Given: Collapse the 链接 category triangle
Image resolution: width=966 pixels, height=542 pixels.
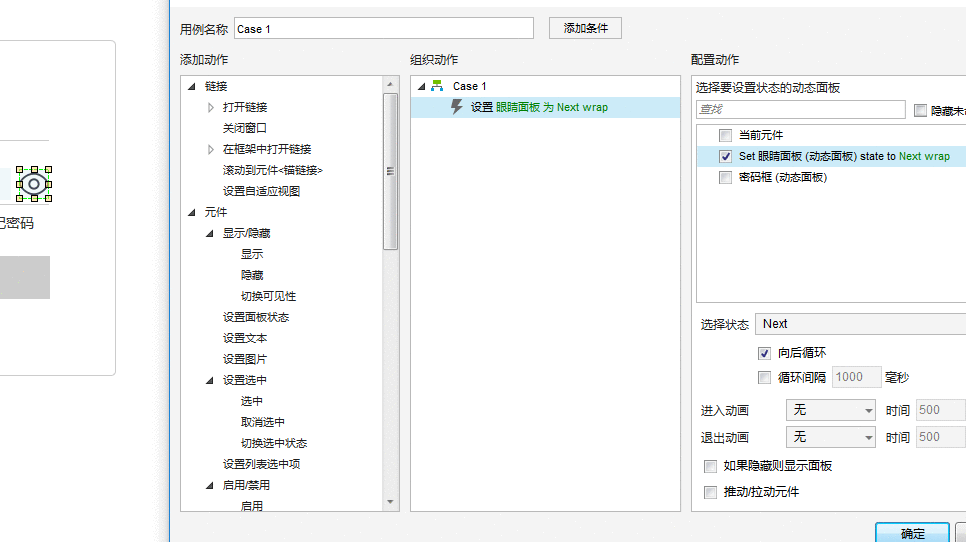Looking at the screenshot, I should [192, 86].
